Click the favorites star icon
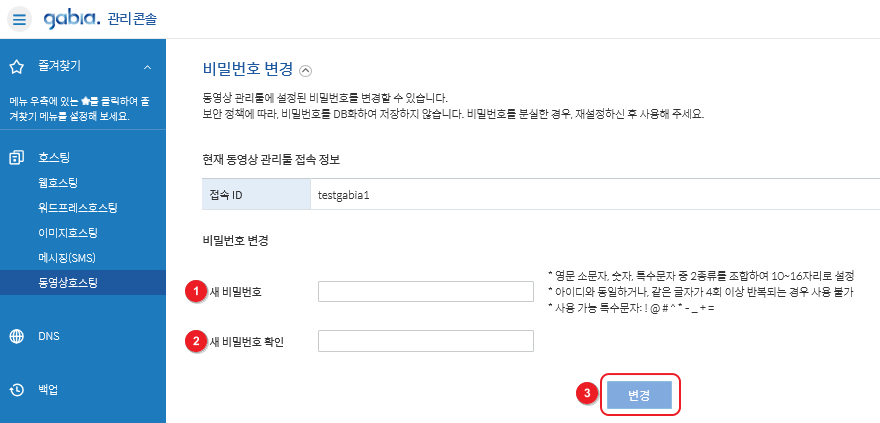880x423 pixels. 17,67
